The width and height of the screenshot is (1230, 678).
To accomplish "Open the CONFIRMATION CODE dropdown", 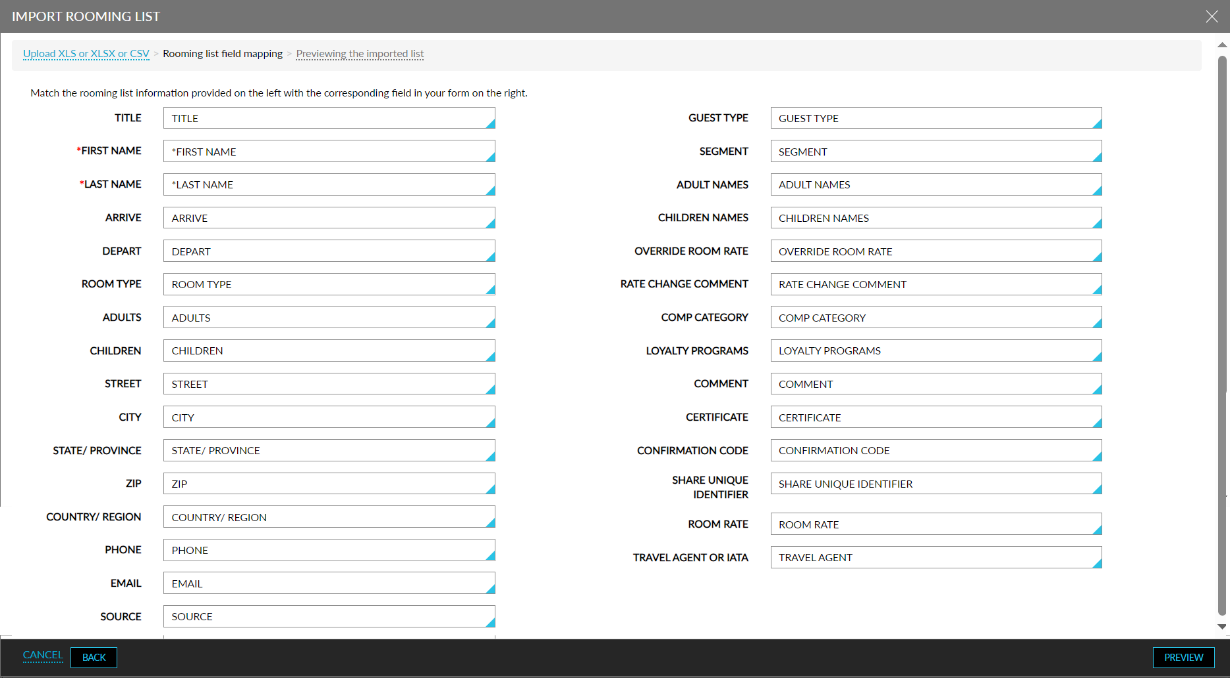I will click(x=935, y=450).
